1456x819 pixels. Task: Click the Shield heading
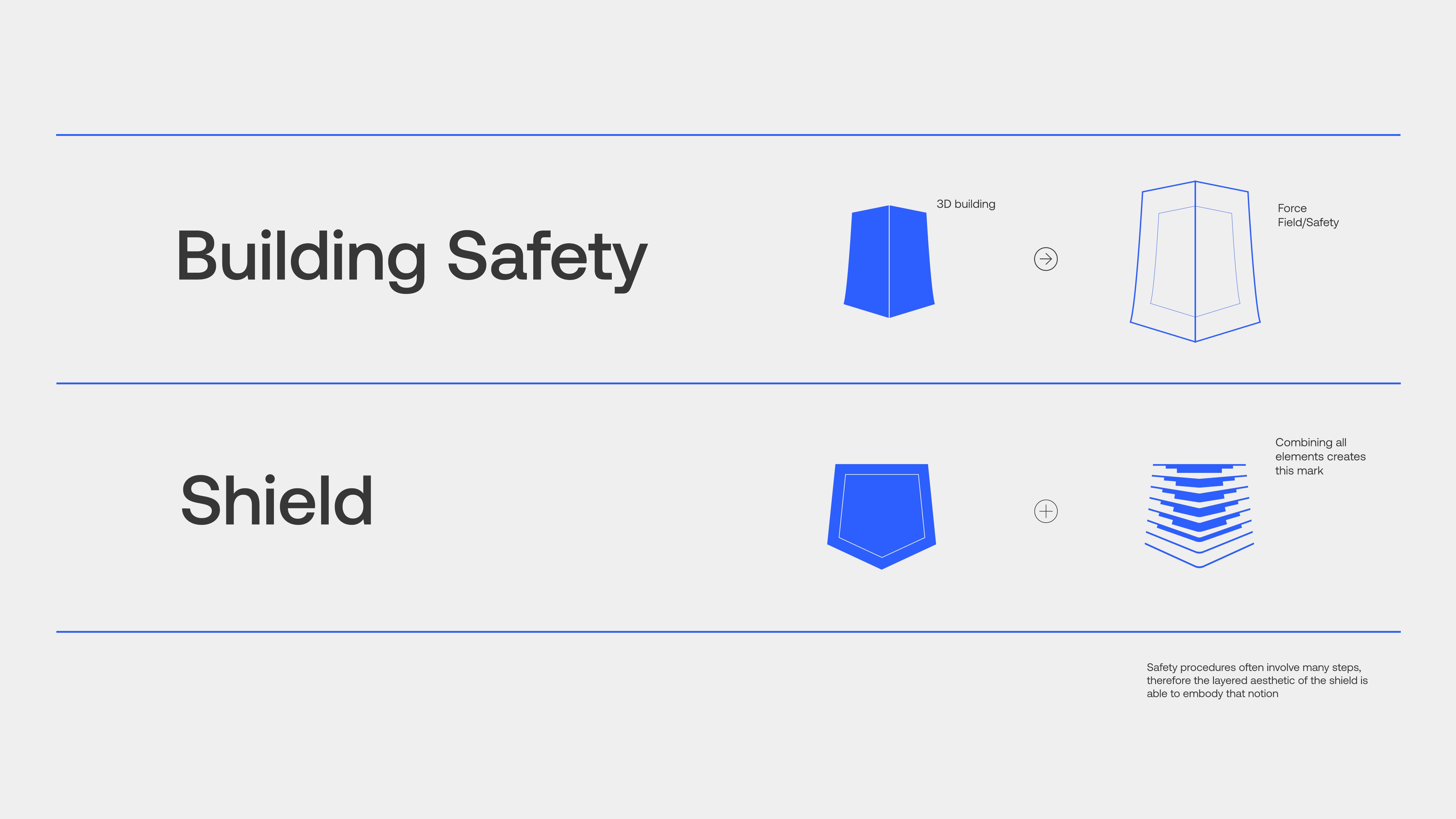click(x=276, y=501)
